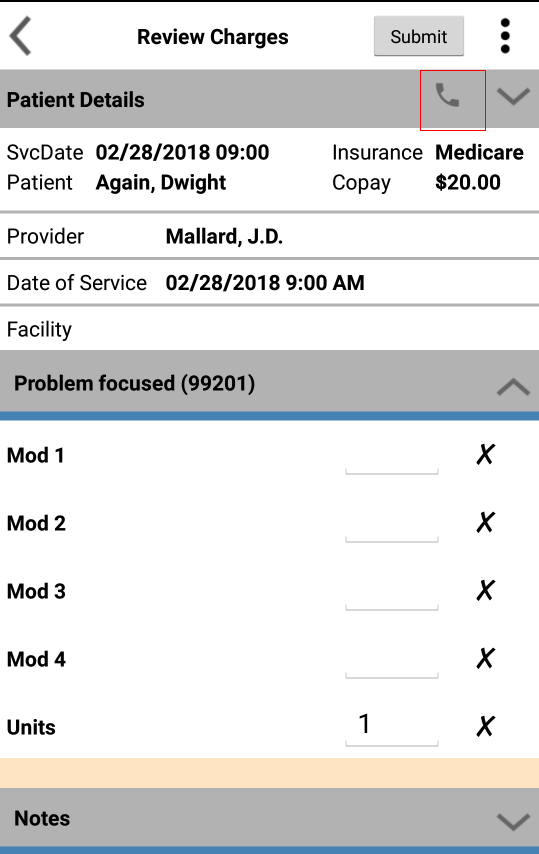Clear Mod 4 with its X icon

tap(485, 658)
